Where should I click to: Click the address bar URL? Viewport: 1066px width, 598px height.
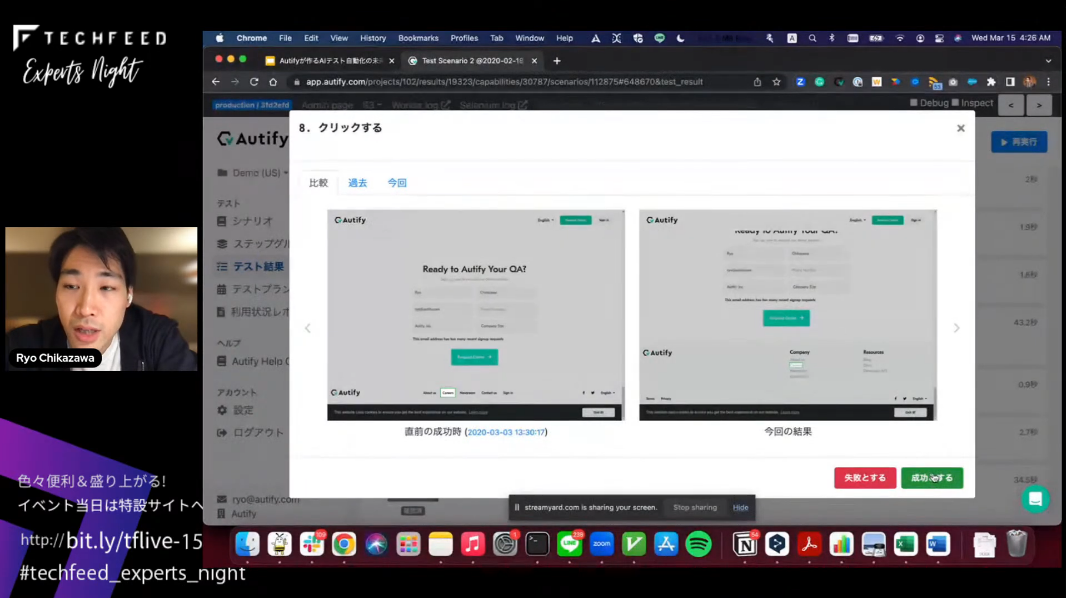click(x=504, y=82)
